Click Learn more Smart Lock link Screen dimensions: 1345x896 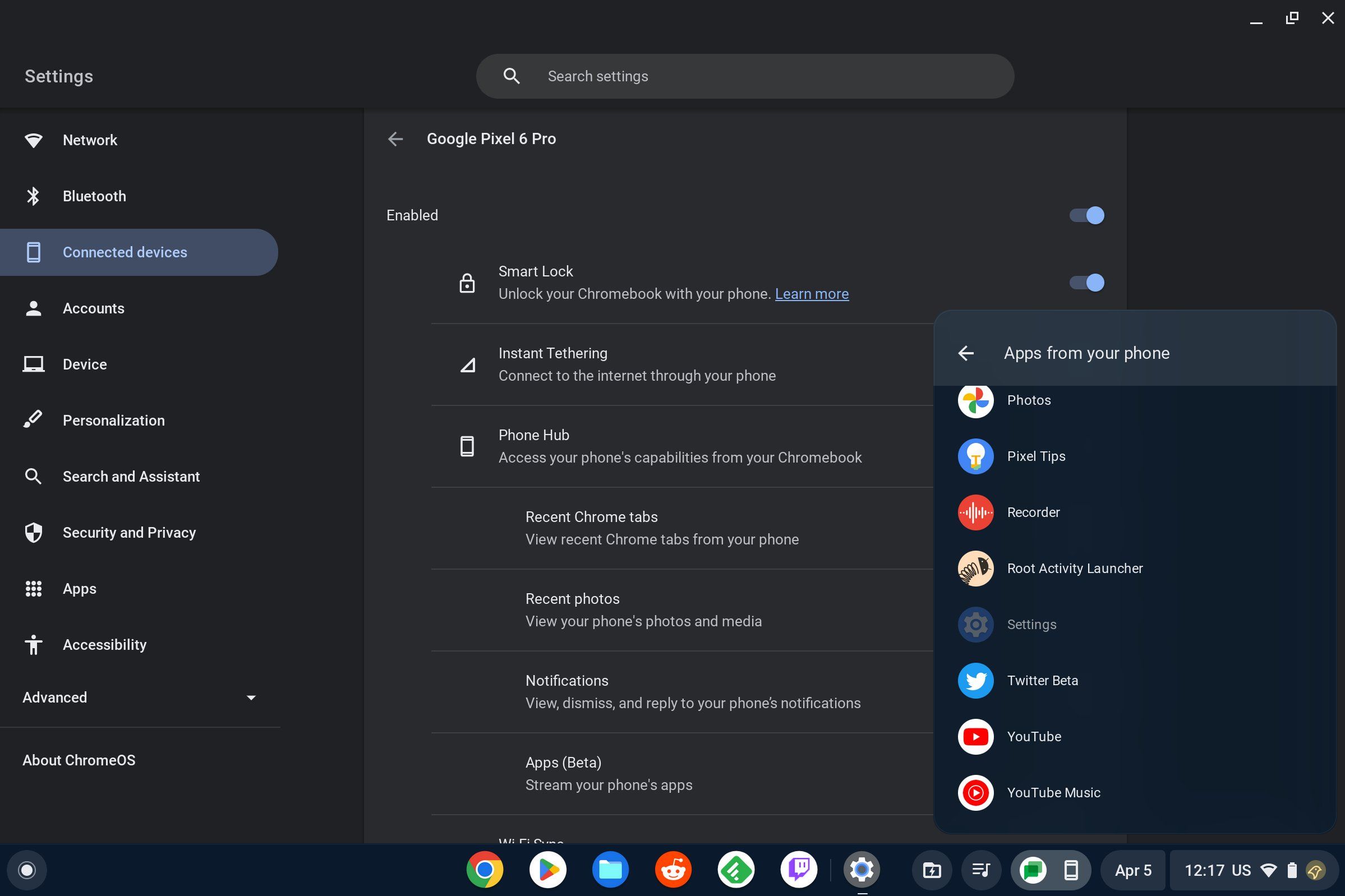pos(812,294)
